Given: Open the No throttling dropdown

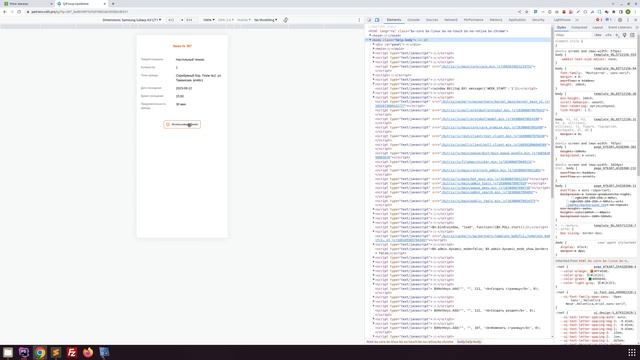Looking at the screenshot, I should [x=265, y=20].
